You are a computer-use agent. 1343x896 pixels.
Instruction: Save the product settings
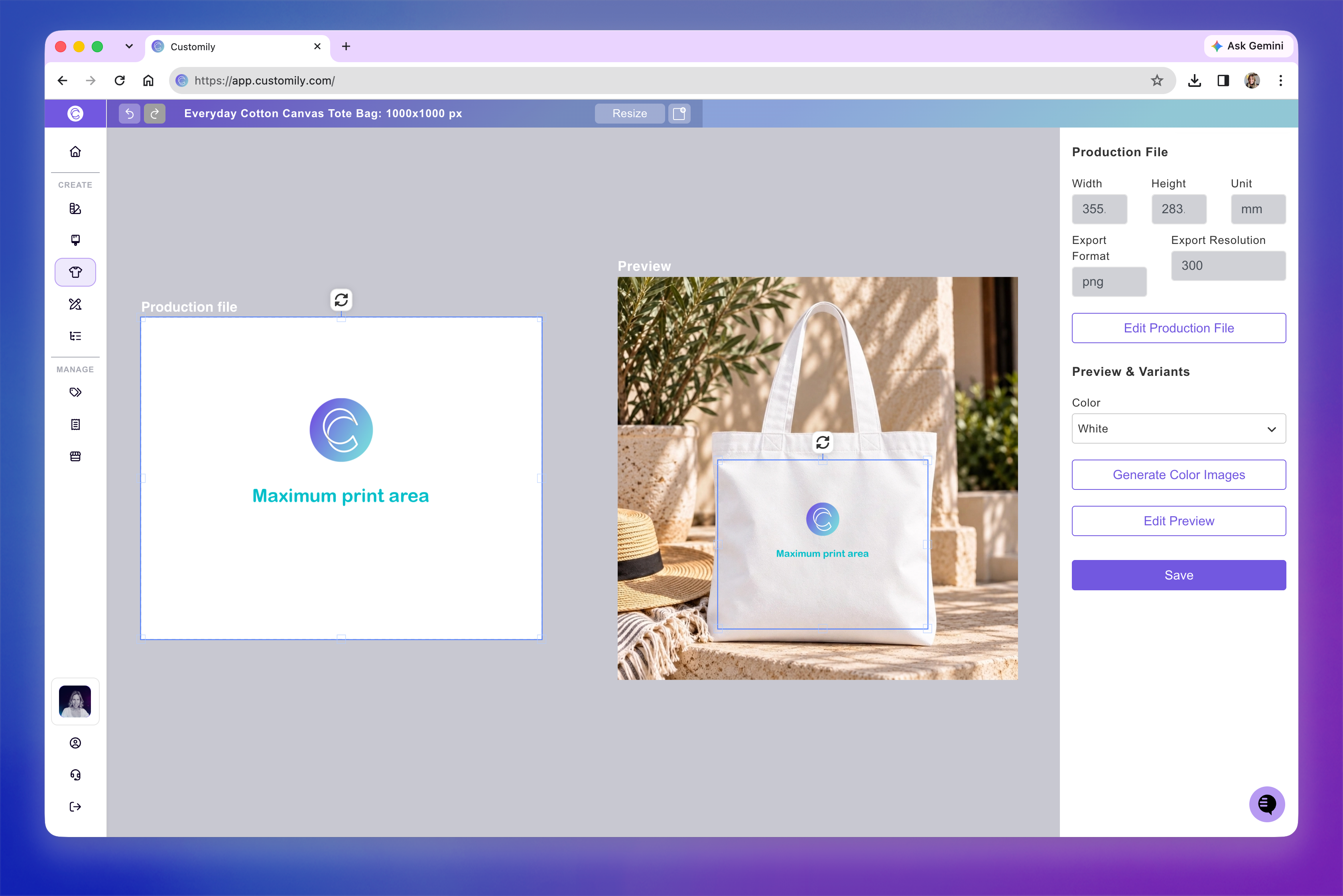[1178, 575]
